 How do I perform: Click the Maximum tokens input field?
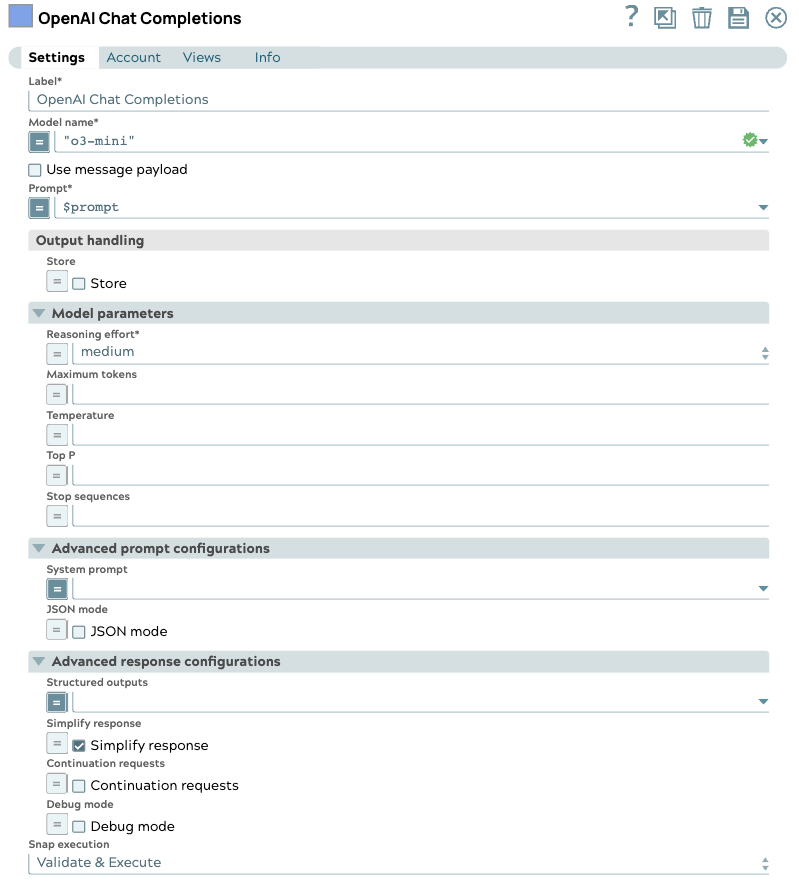click(420, 394)
